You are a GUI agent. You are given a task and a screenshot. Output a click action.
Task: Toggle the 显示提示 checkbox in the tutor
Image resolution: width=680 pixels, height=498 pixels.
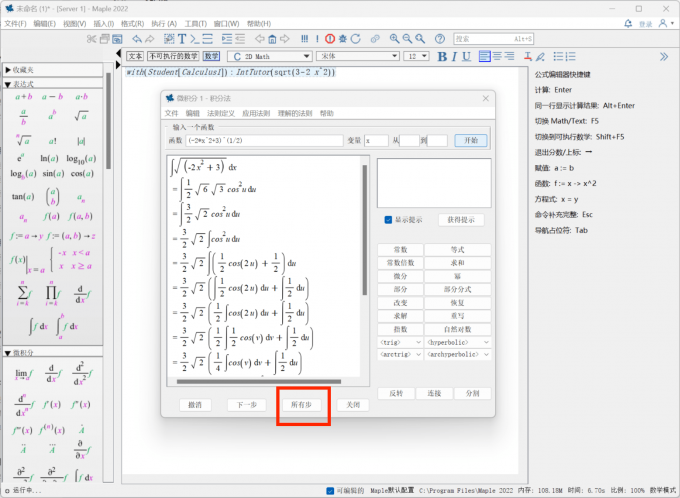pos(388,220)
